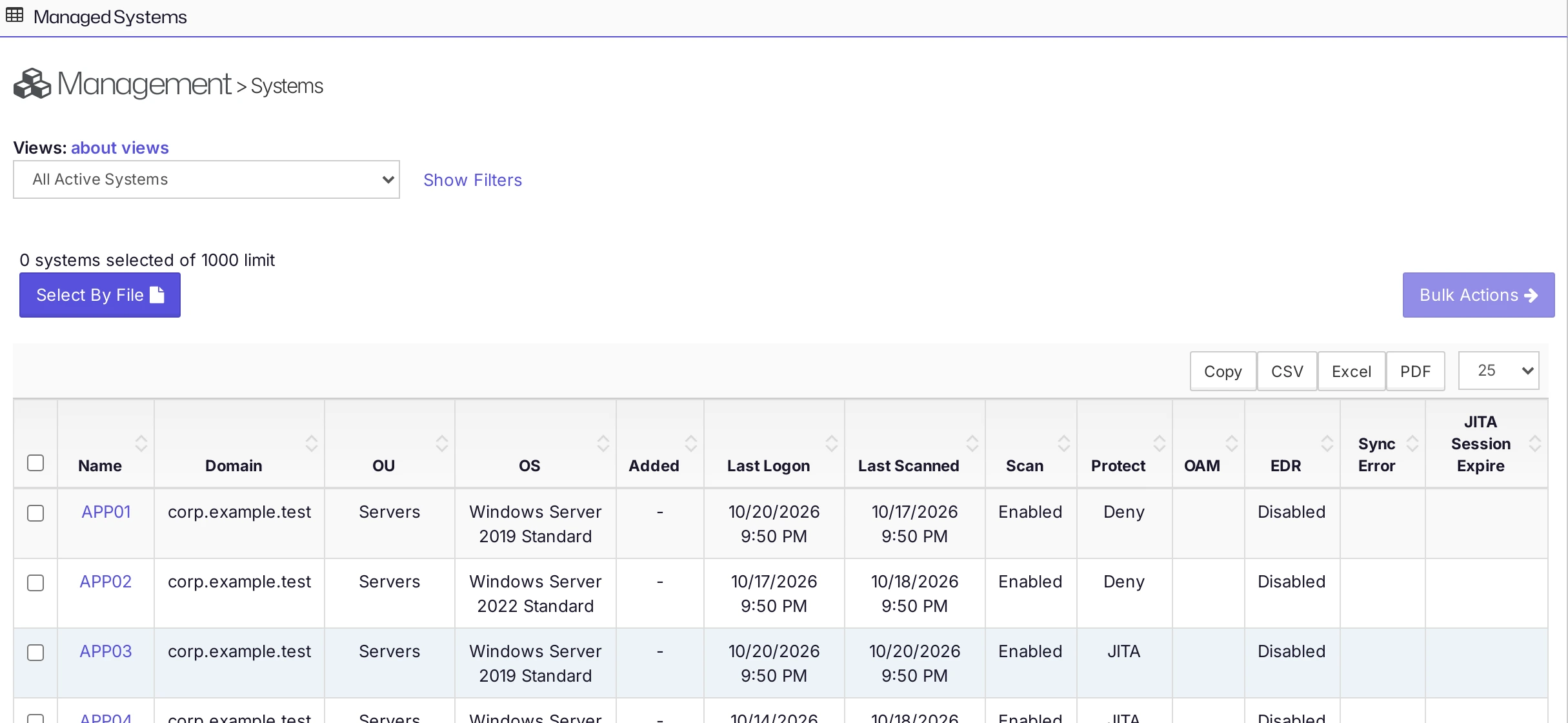
Task: Sort by Scan column arrows
Action: (1064, 443)
